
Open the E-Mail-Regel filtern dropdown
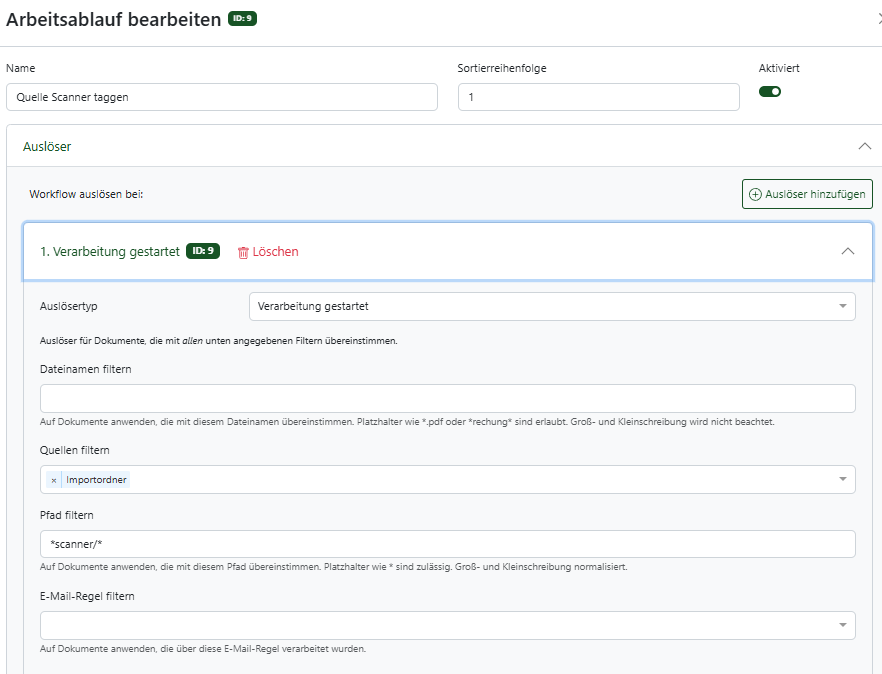tap(448, 626)
